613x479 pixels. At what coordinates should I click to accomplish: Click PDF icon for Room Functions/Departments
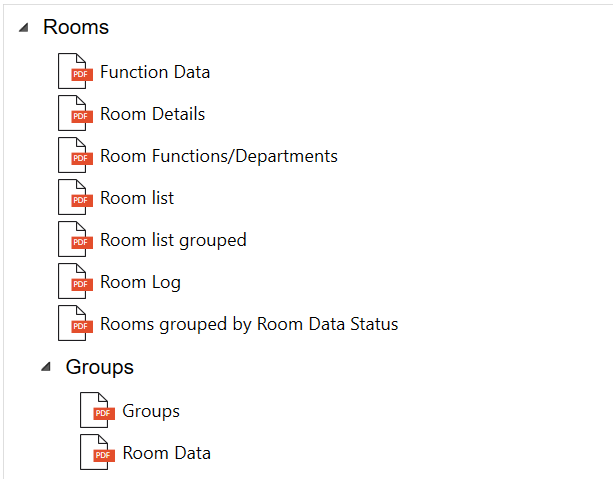coord(74,157)
